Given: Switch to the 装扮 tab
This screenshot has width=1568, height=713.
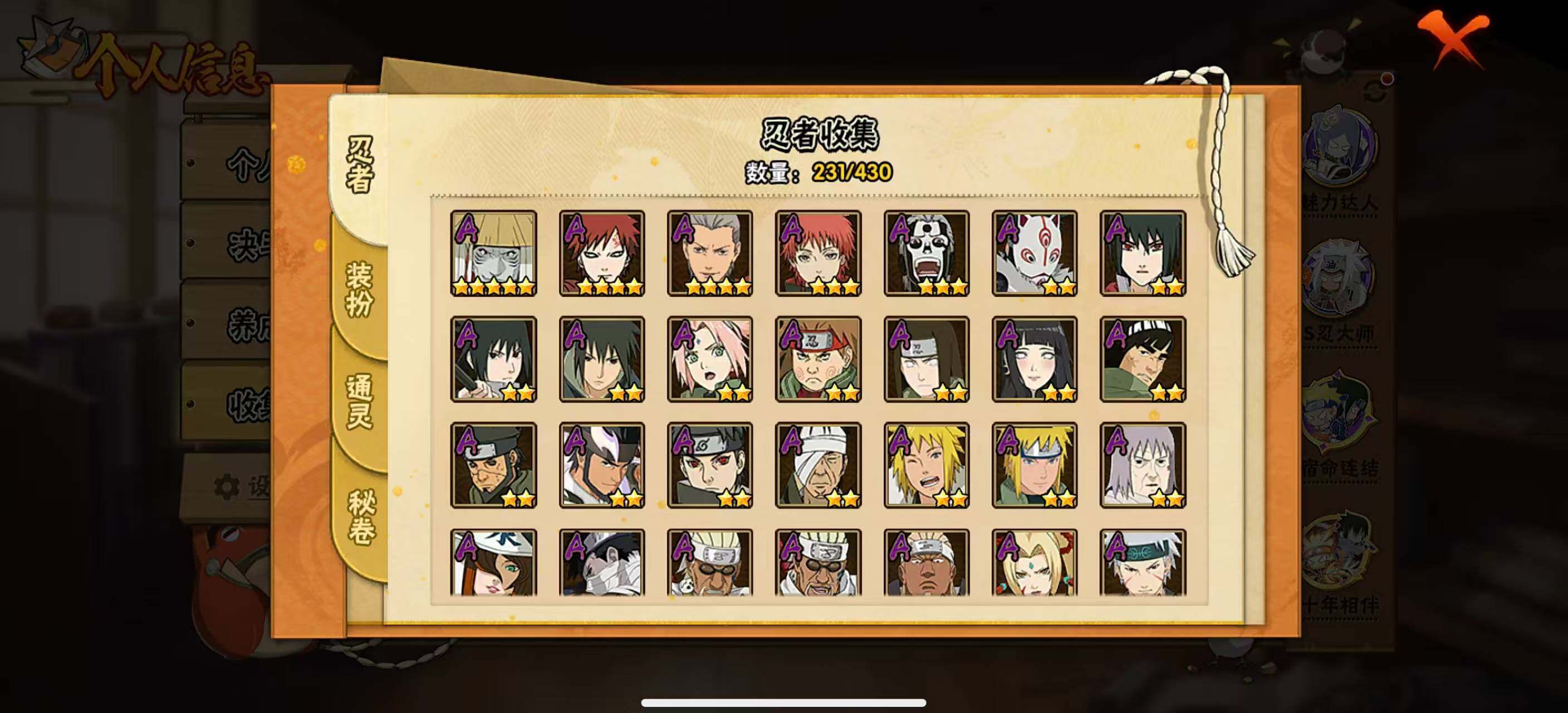Looking at the screenshot, I should click(x=359, y=290).
